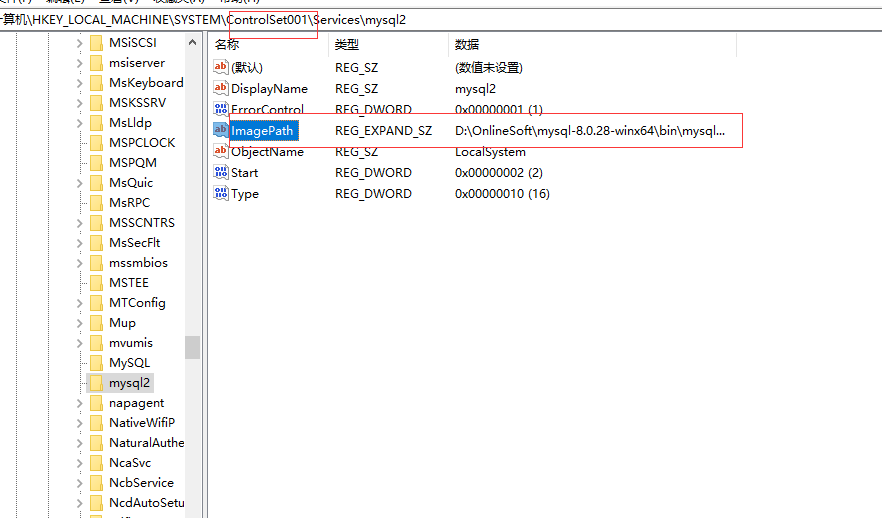Click the Start DWORD value icon
The width and height of the screenshot is (882, 518).
220,172
